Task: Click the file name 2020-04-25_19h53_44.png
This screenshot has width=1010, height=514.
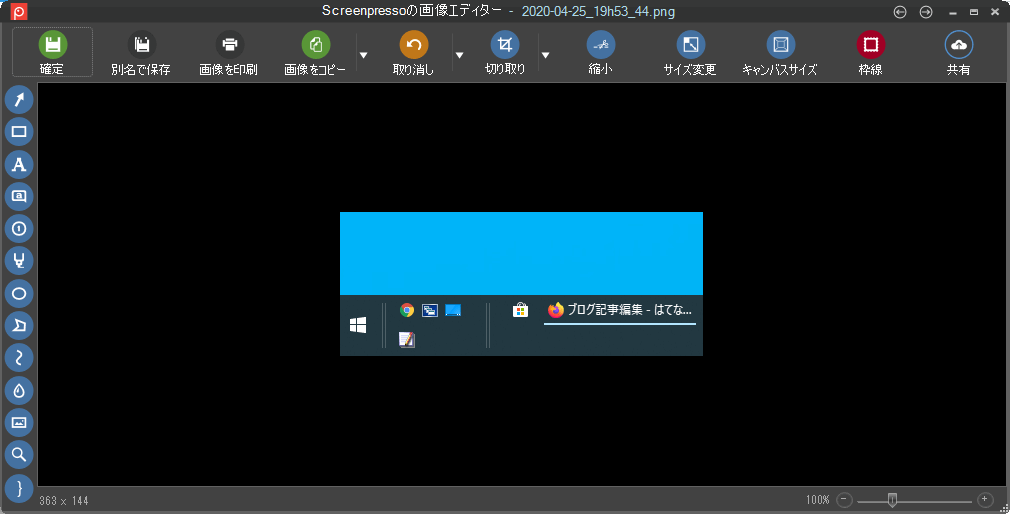Action: pyautogui.click(x=598, y=12)
